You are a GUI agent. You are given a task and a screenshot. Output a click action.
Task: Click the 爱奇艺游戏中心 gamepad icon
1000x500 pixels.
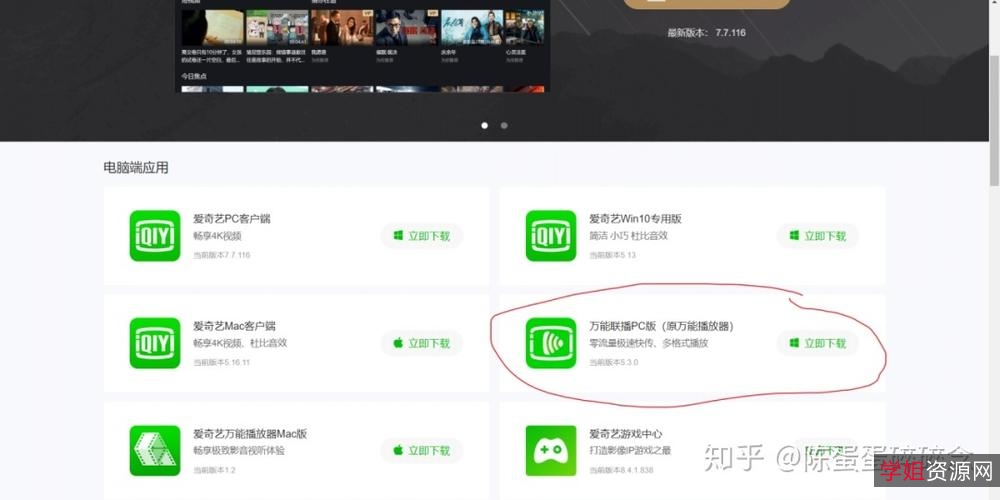point(551,450)
